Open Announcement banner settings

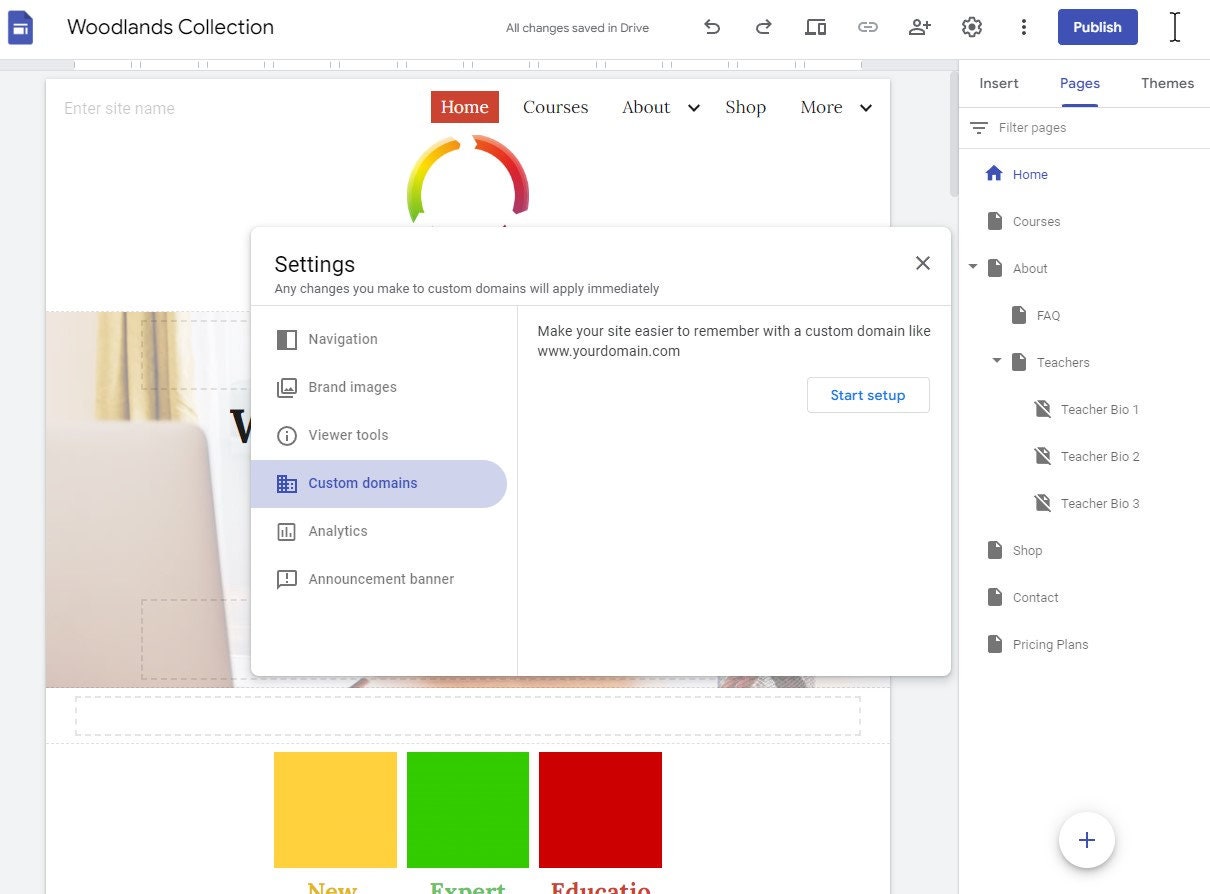point(381,579)
